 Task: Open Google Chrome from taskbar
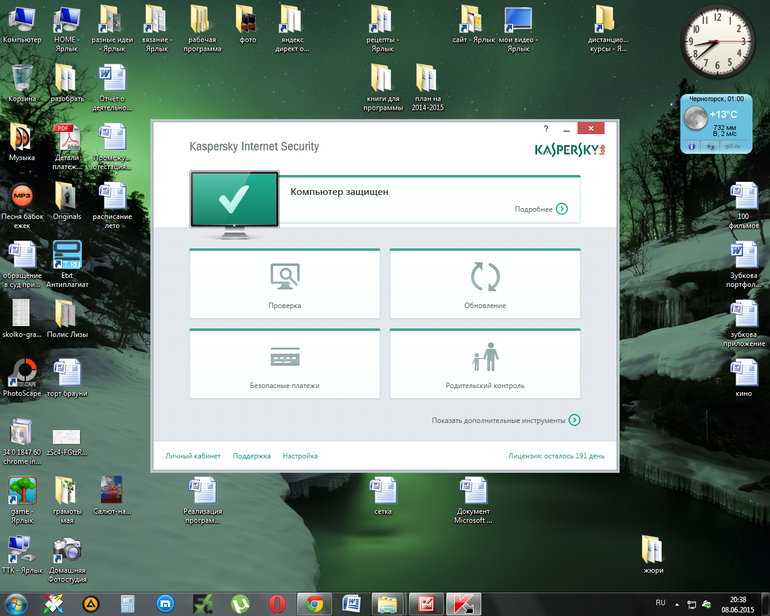(x=315, y=604)
